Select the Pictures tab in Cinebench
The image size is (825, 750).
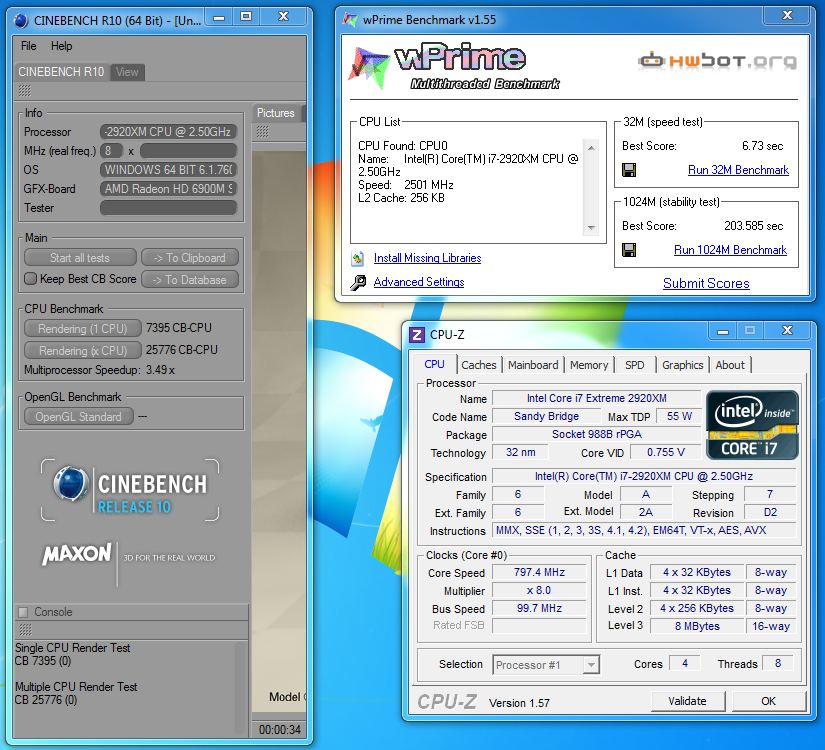click(x=276, y=113)
